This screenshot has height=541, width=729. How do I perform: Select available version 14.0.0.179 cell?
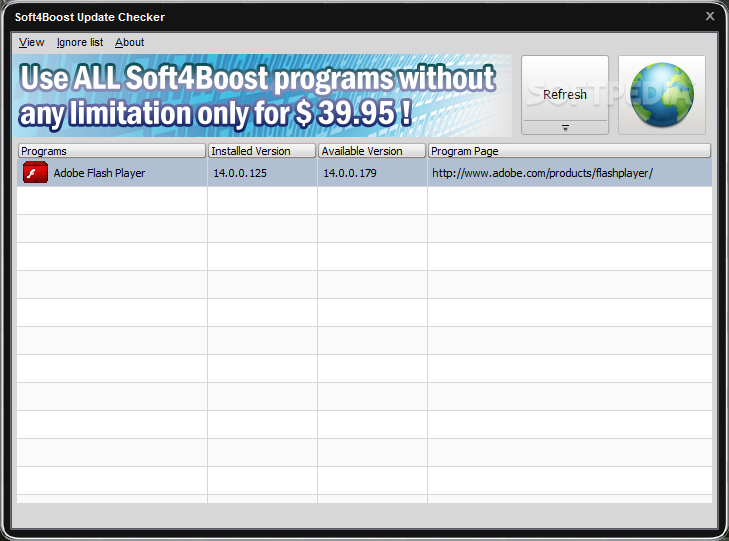[x=372, y=173]
